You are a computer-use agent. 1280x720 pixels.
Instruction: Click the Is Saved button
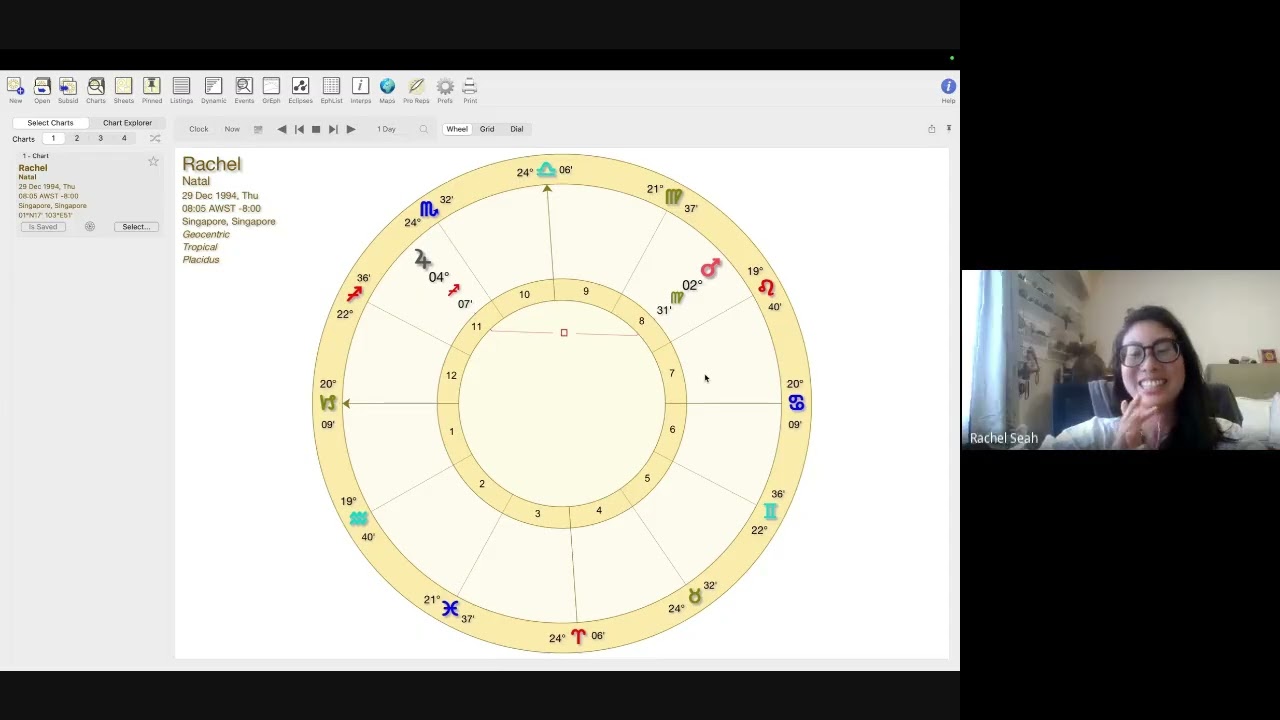[43, 227]
